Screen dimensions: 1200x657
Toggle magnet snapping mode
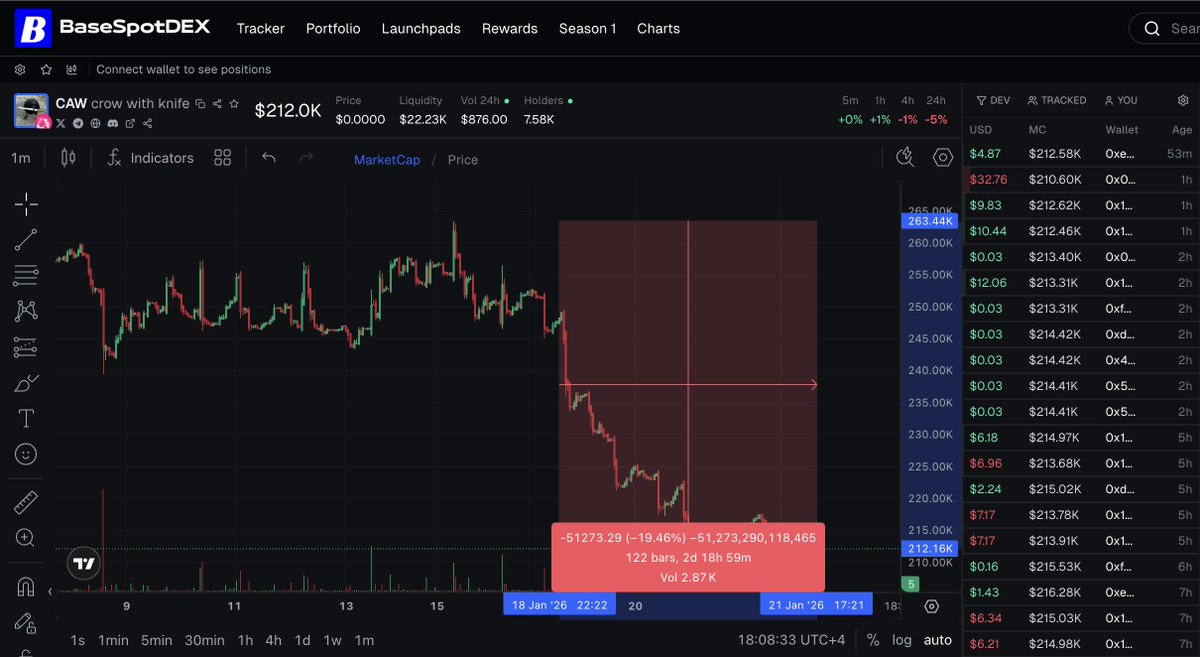(x=26, y=586)
